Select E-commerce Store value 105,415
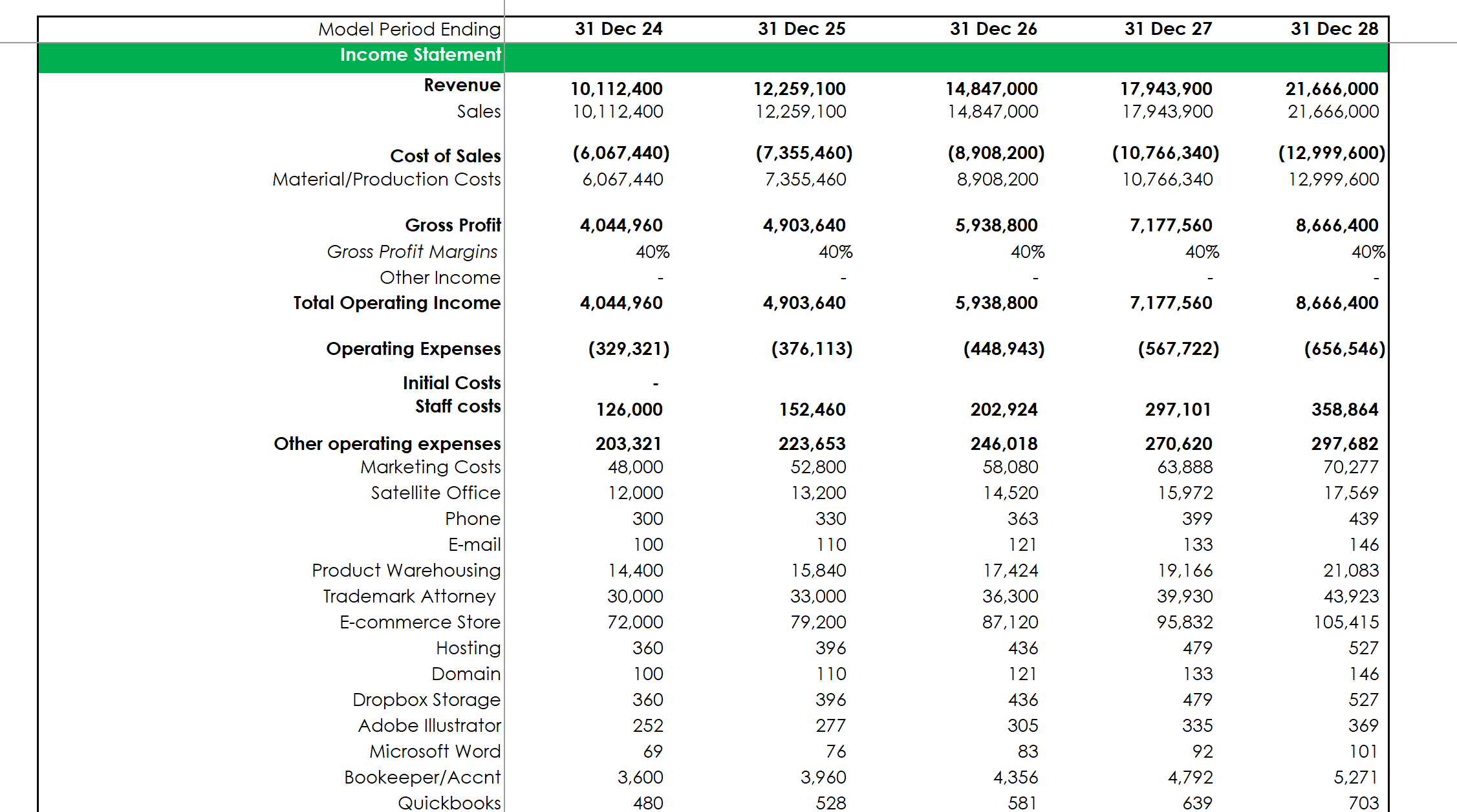 (x=1346, y=622)
